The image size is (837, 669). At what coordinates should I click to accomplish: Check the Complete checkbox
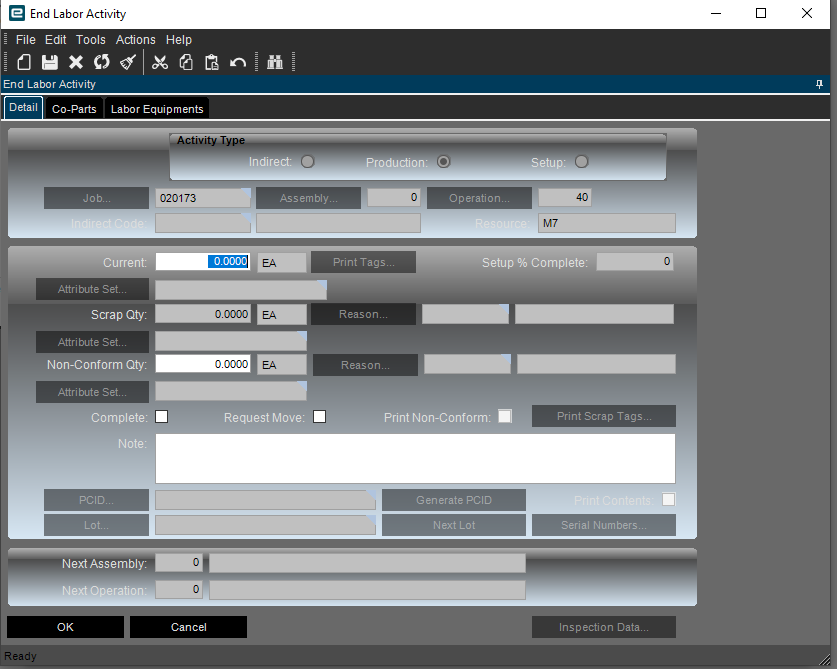point(161,416)
